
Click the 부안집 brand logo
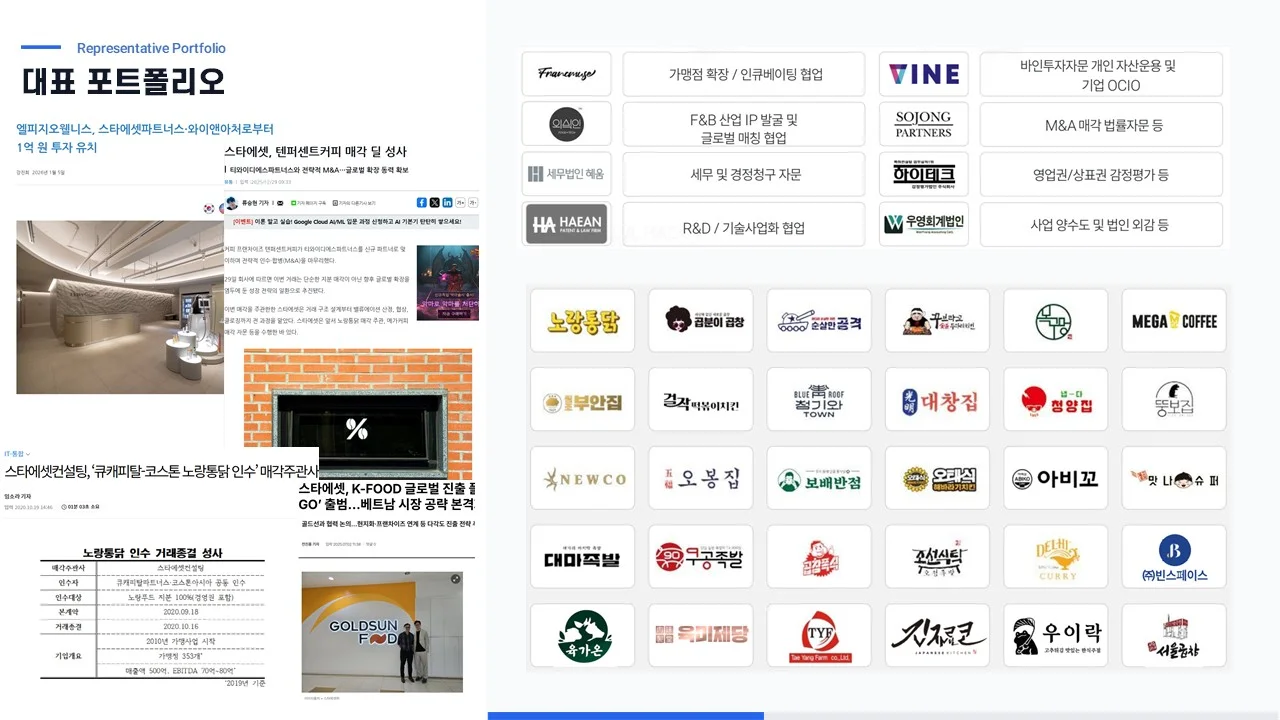[582, 399]
